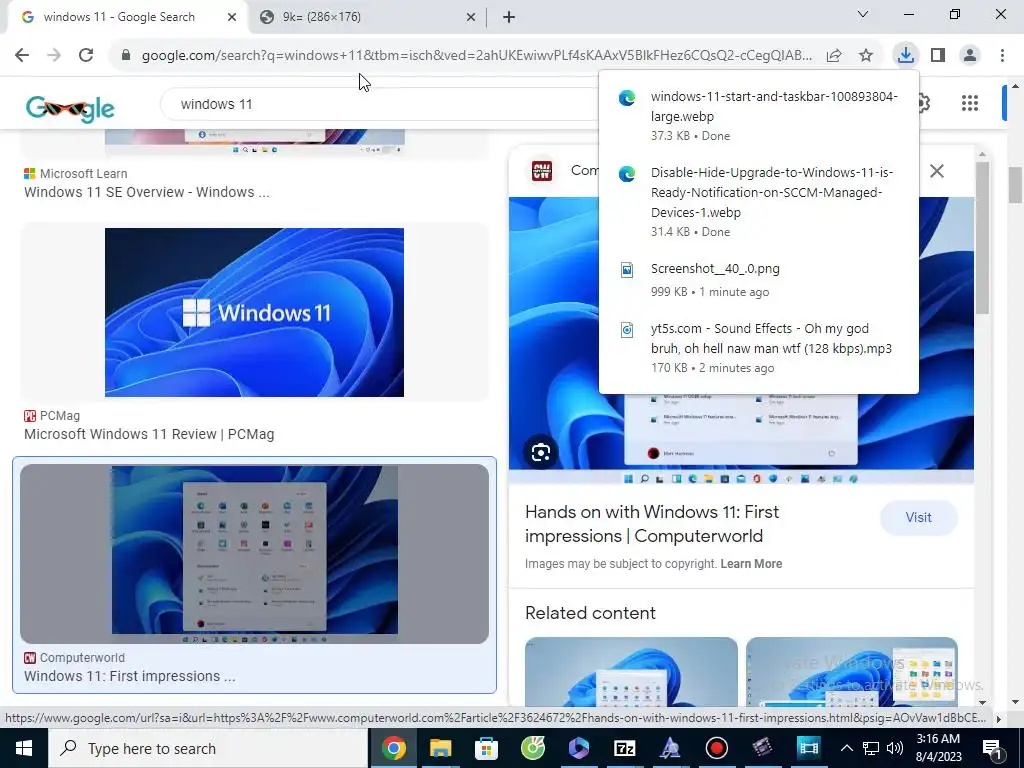Screen dimensions: 1024x768
Task: Open the Chrome side panel icon
Action: [x=938, y=55]
